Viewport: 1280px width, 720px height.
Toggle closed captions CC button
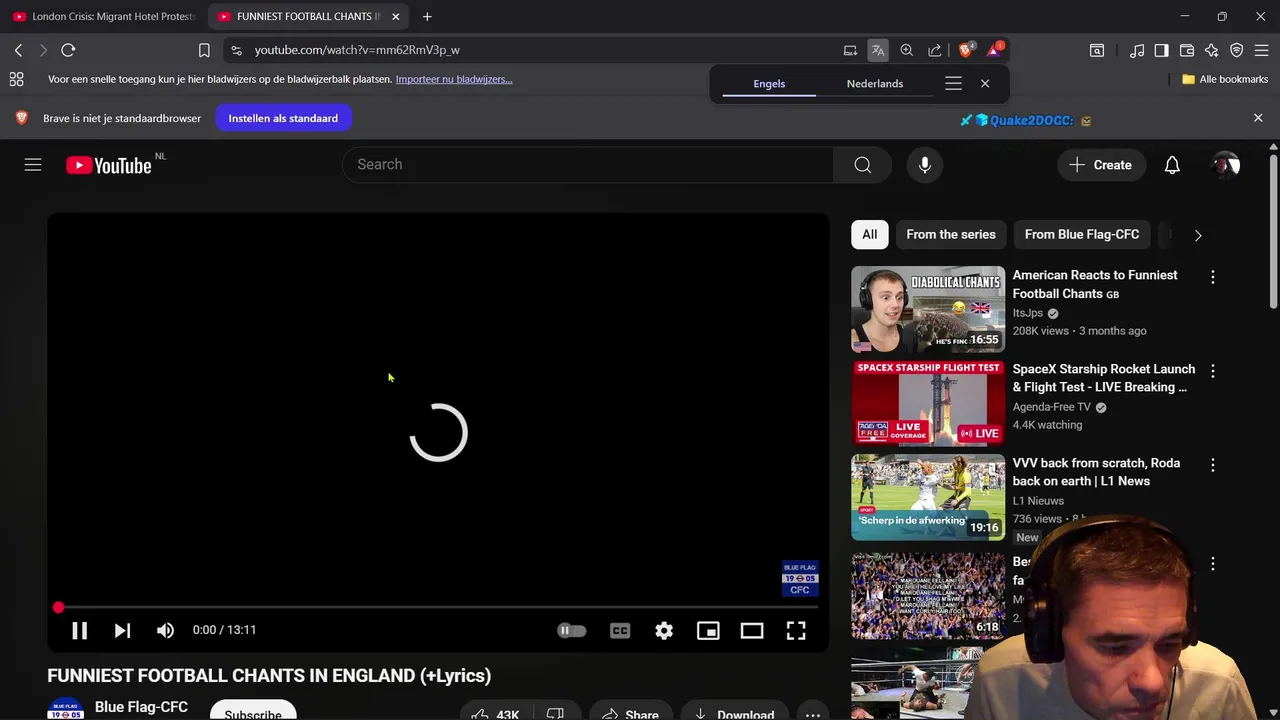[x=620, y=630]
